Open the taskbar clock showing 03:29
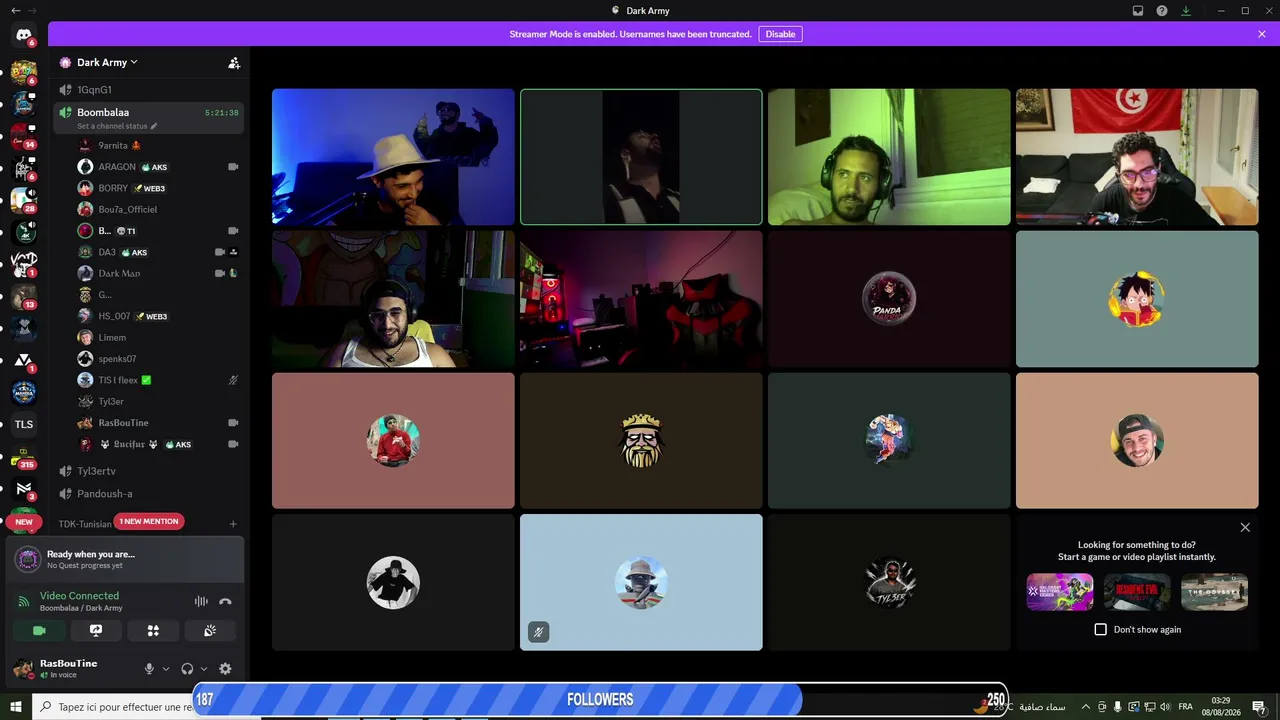 click(x=1221, y=707)
